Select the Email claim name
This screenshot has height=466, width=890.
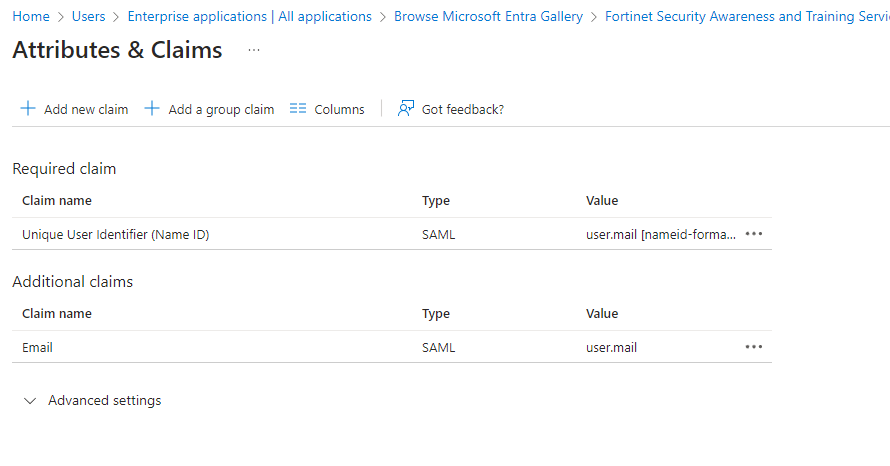coord(37,348)
